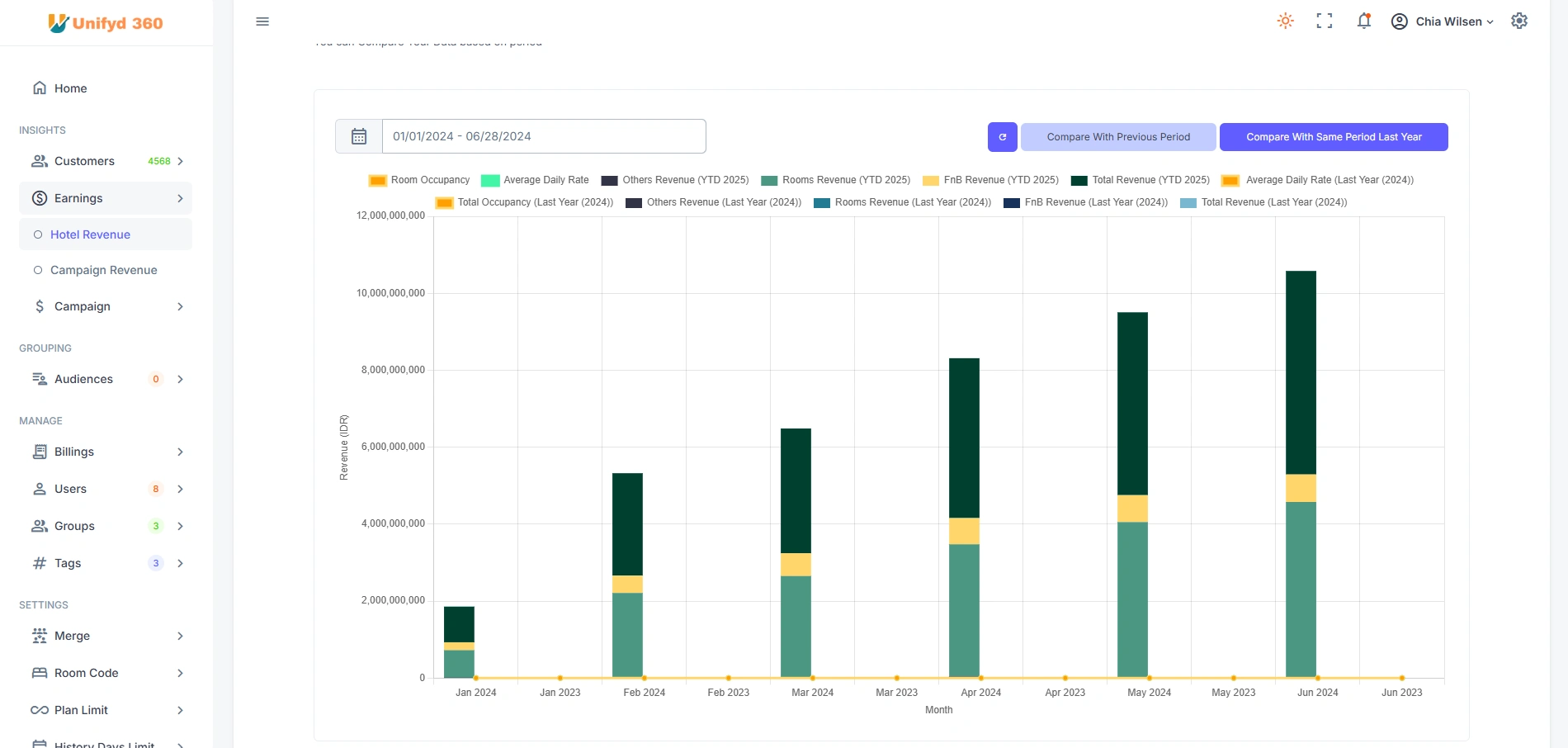Click the Plan Limit infinity icon

pyautogui.click(x=40, y=710)
